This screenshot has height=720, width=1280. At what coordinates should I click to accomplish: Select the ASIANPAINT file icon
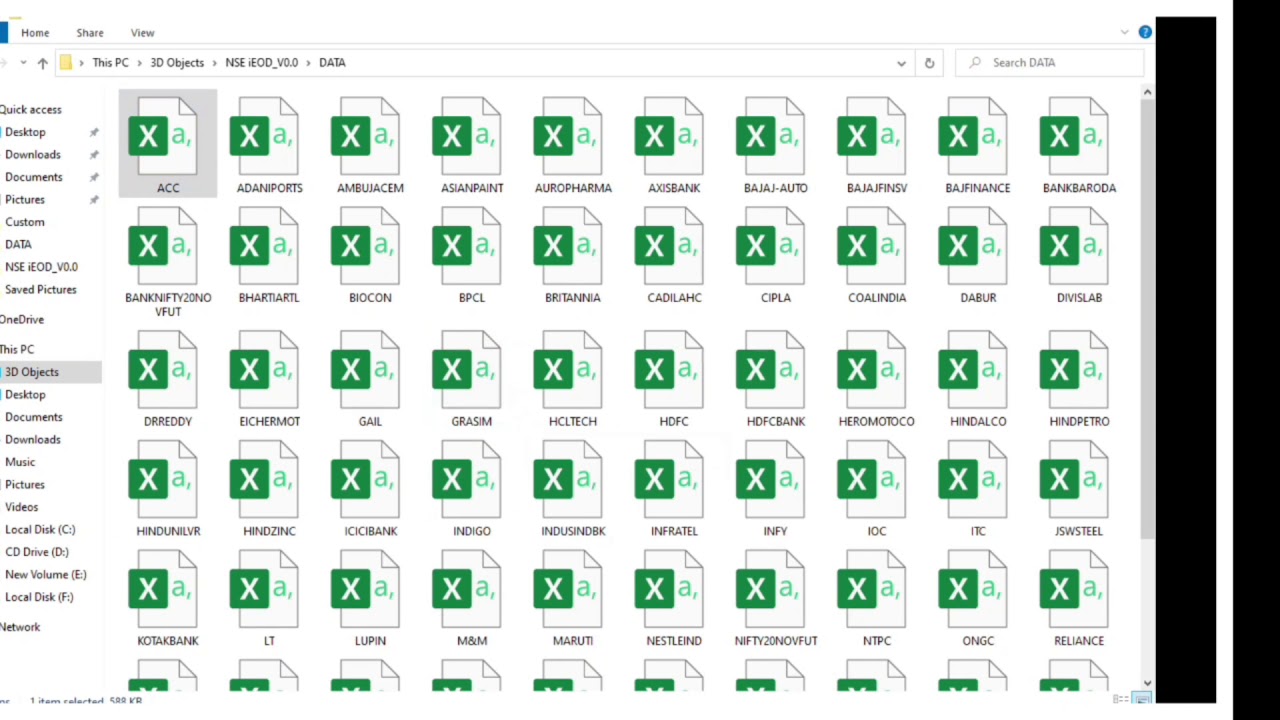tap(466, 135)
